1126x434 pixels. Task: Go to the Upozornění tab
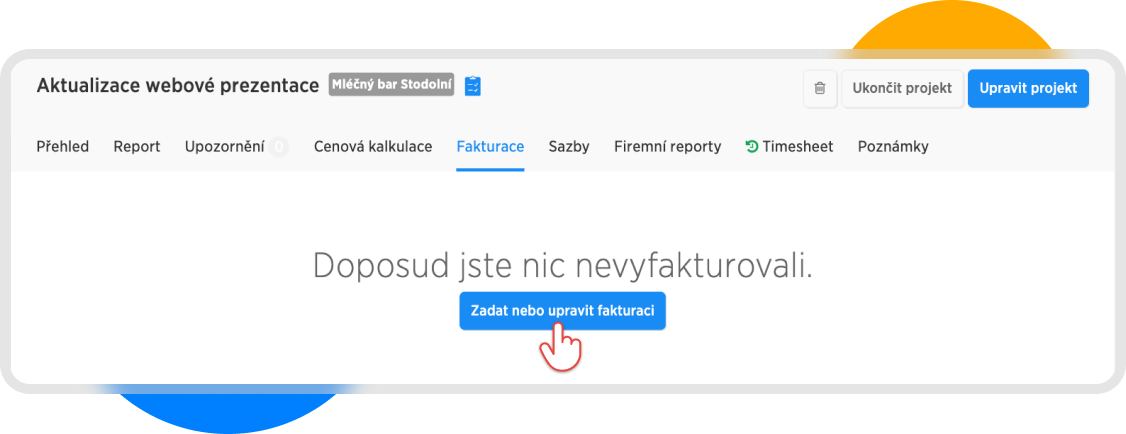[x=224, y=147]
